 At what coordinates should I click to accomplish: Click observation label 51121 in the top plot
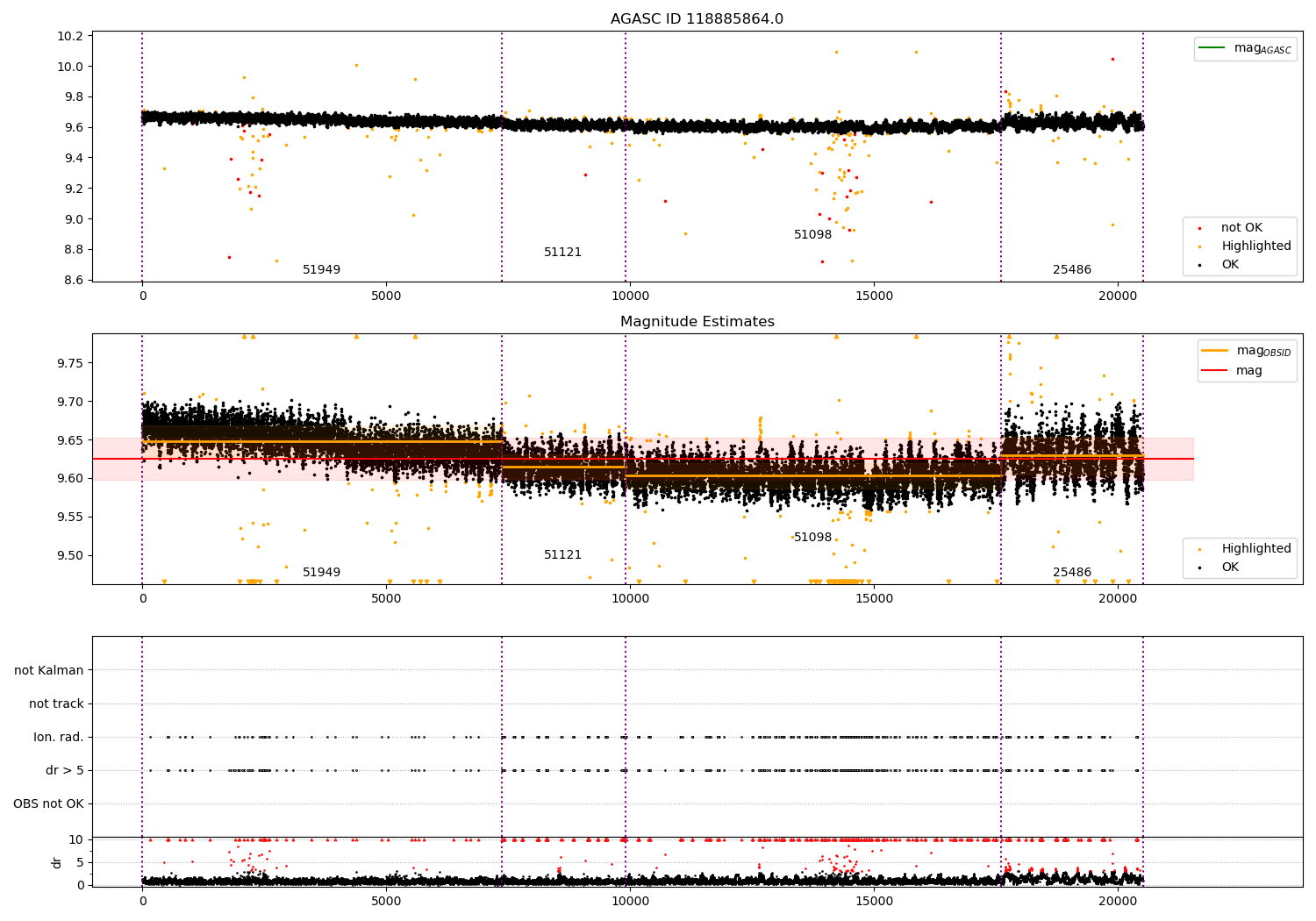coord(562,253)
